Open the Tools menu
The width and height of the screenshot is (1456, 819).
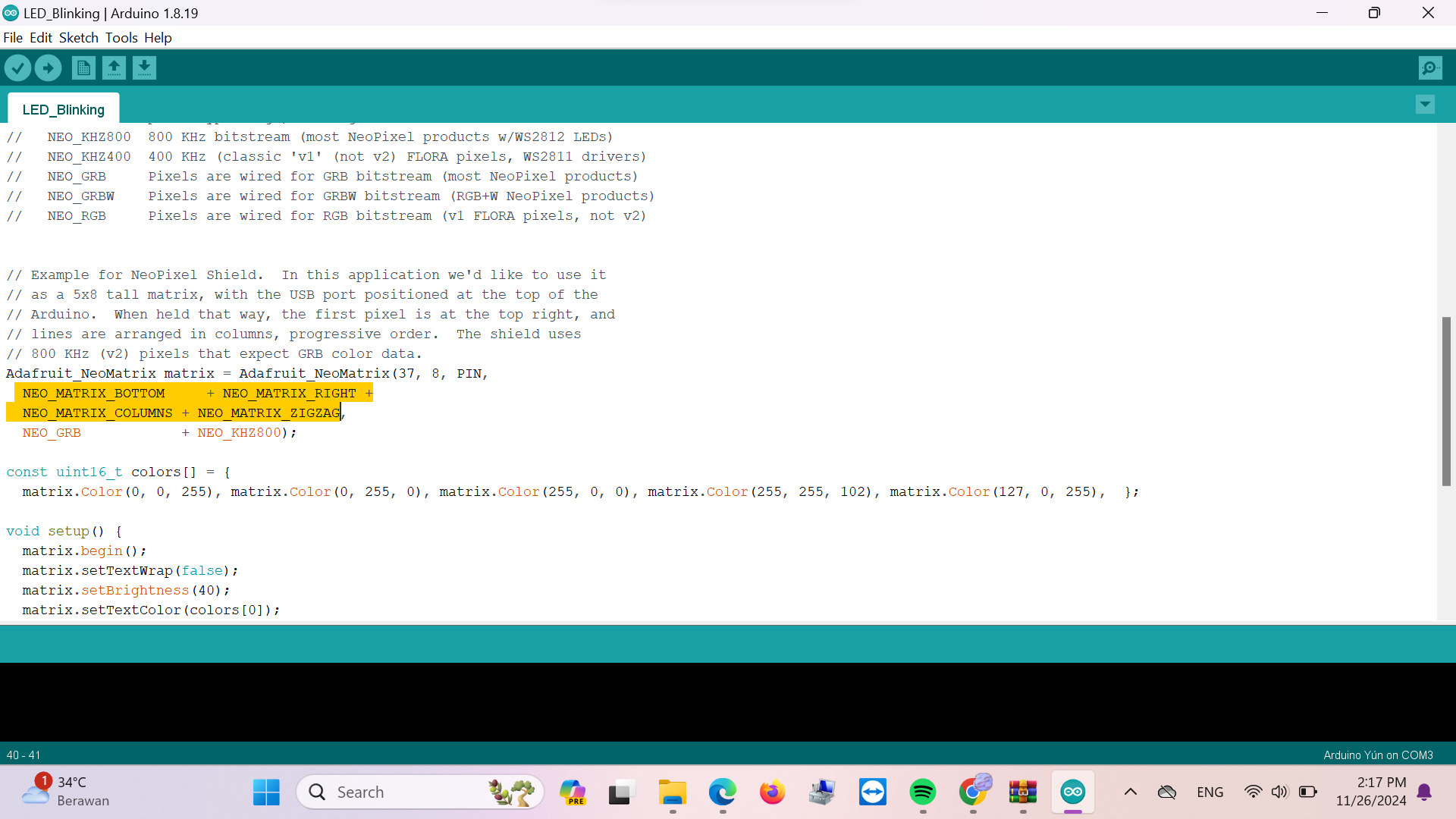coord(121,38)
